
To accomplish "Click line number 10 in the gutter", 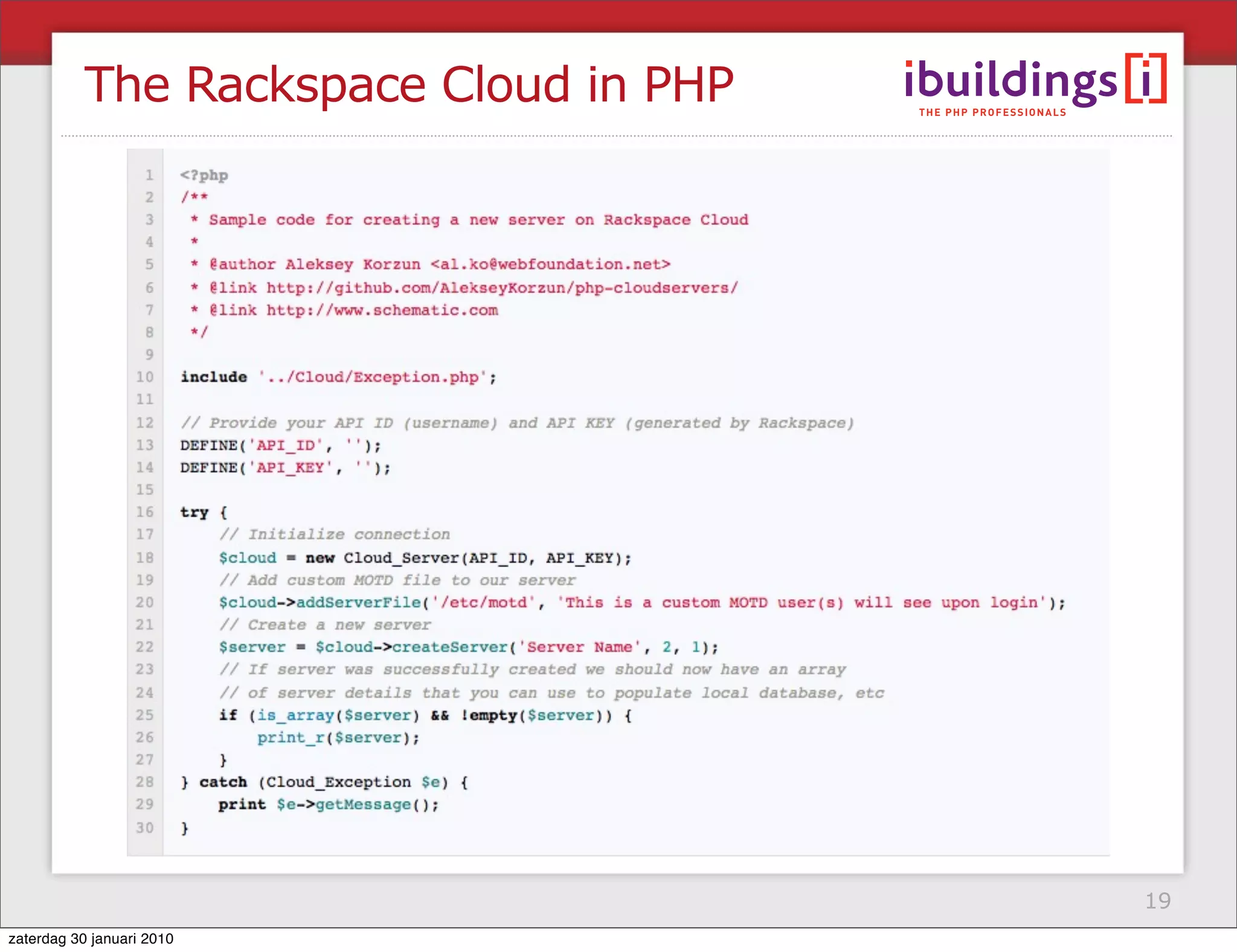I will [x=145, y=377].
